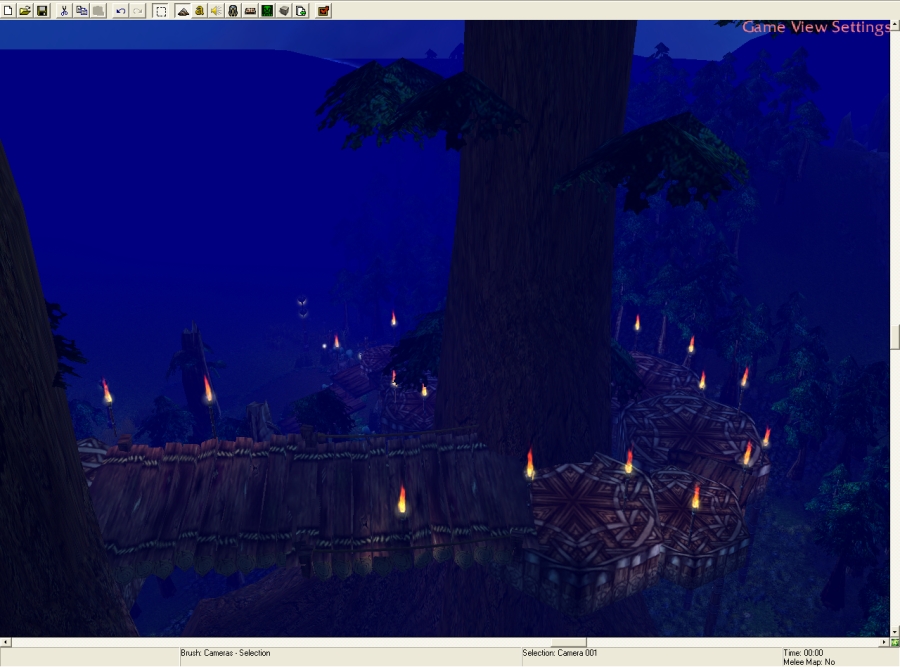Create a new map with New icon
Screen dimensions: 900x667
pyautogui.click(x=8, y=10)
